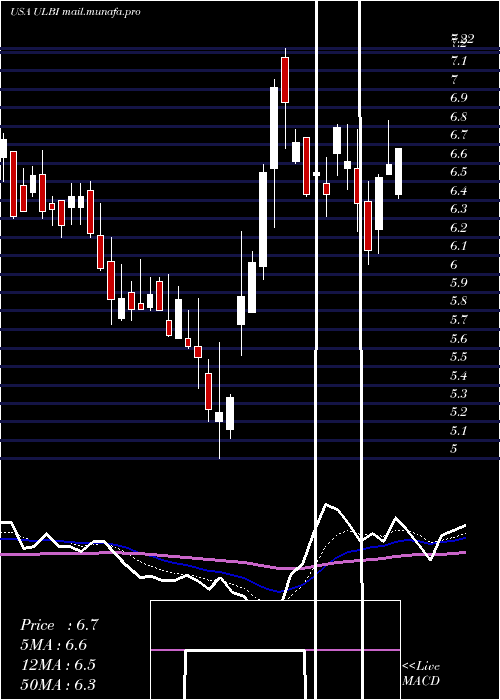
Task: Click the 5.4 price axis label
Action: [x=459, y=376]
